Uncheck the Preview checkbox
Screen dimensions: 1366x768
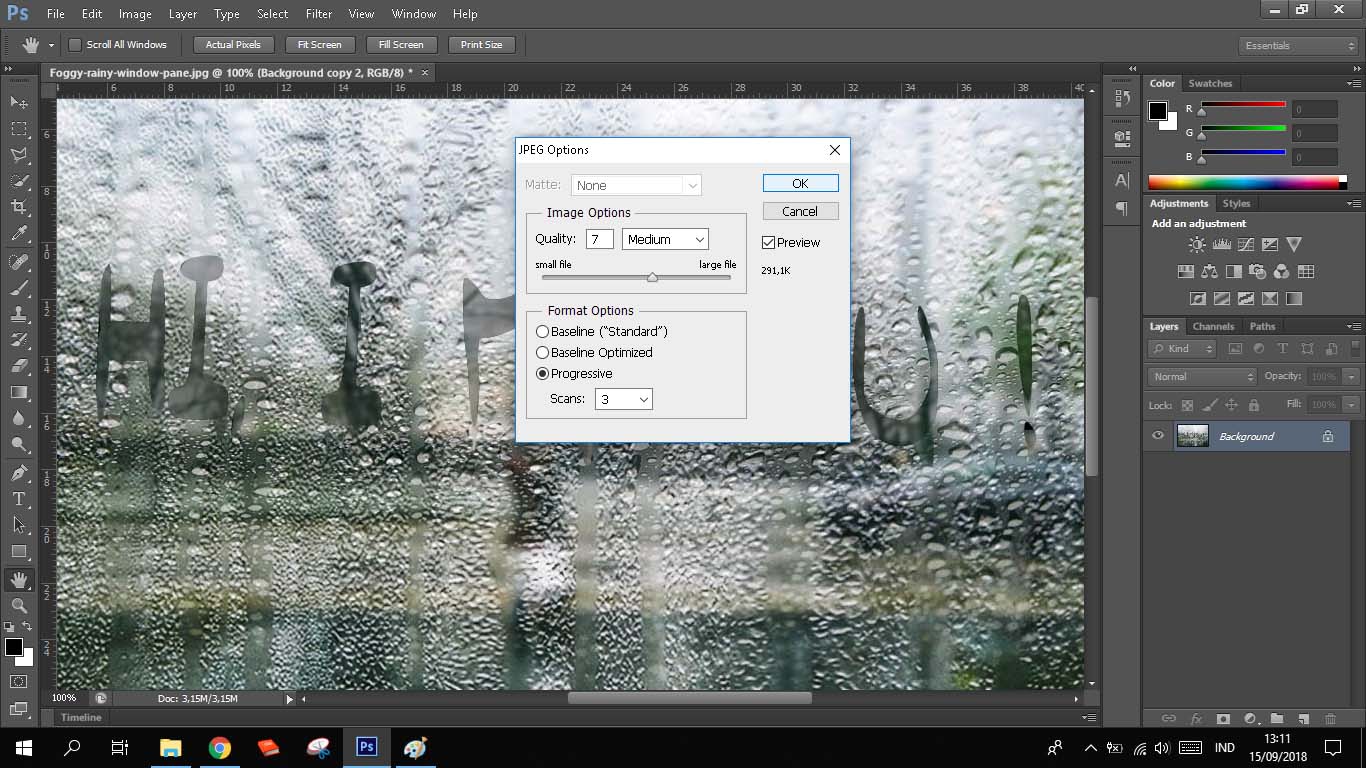(x=768, y=242)
